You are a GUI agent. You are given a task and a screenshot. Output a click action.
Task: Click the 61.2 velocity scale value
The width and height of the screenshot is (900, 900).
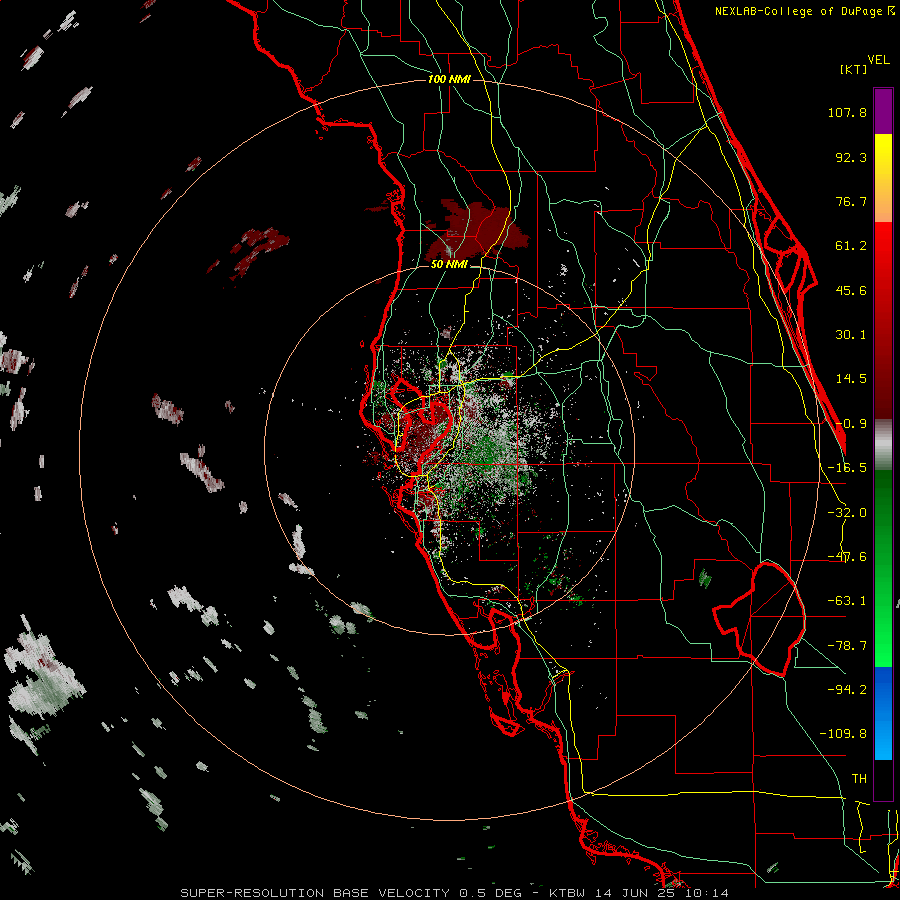851,246
